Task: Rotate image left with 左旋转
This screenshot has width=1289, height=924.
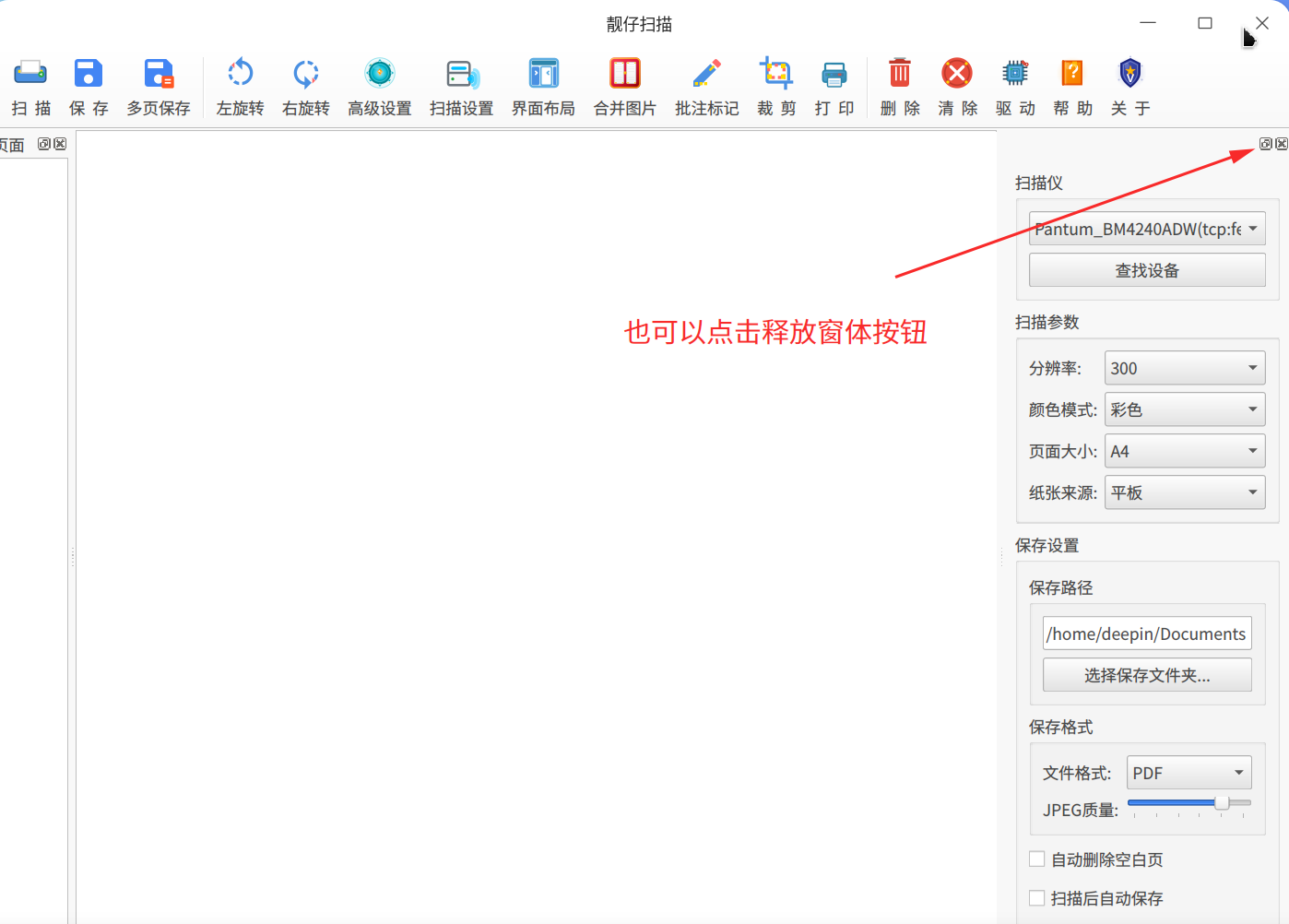Action: [241, 74]
